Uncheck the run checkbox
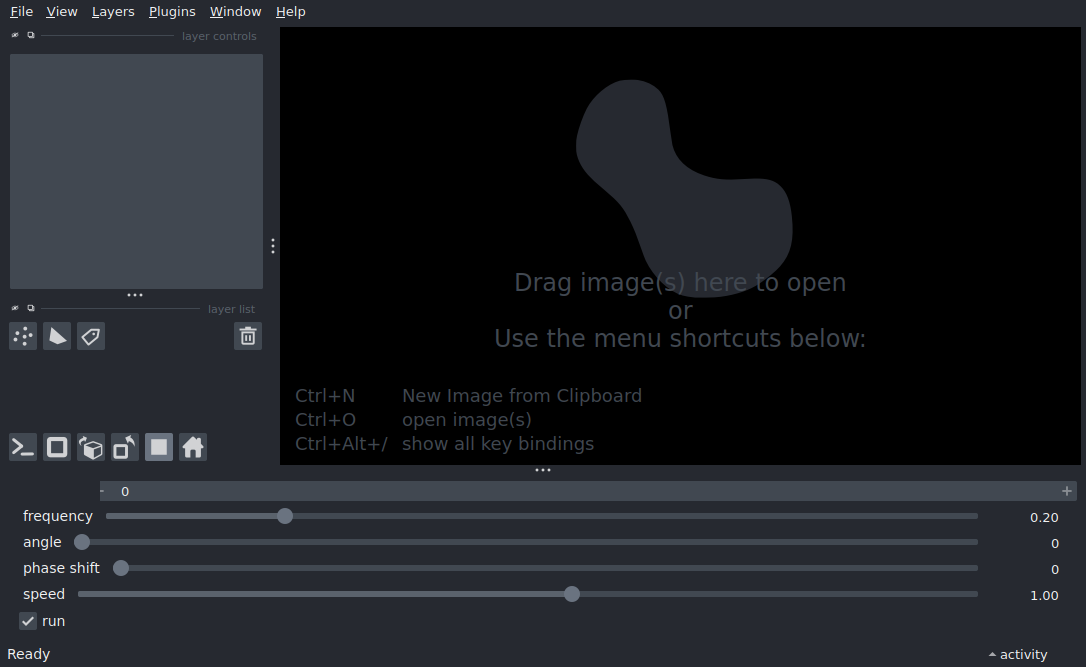 (28, 621)
